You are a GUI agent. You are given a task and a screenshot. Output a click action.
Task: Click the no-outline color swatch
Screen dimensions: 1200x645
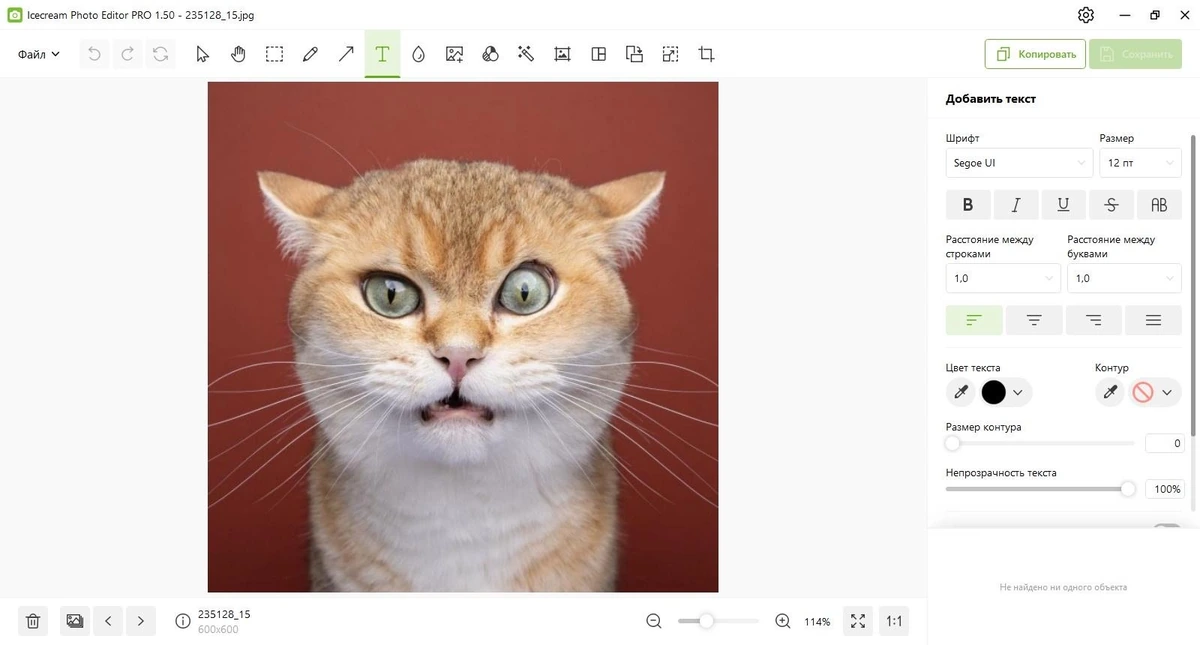pos(1142,393)
